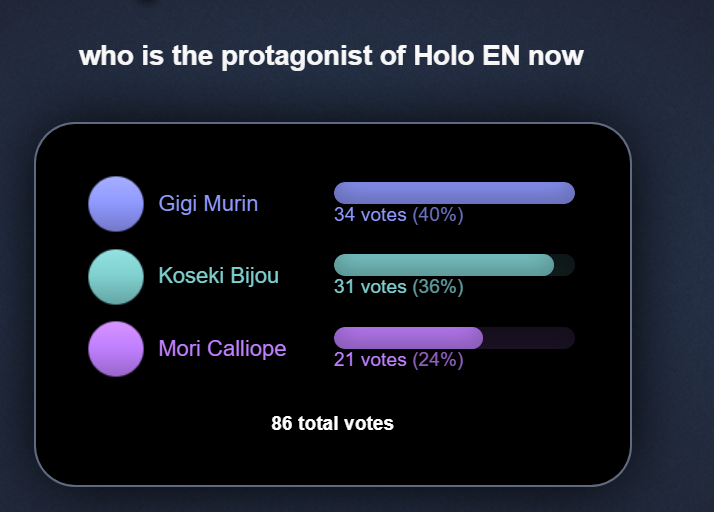Click the 31 votes (36%) label
The width and height of the screenshot is (714, 512).
398,287
